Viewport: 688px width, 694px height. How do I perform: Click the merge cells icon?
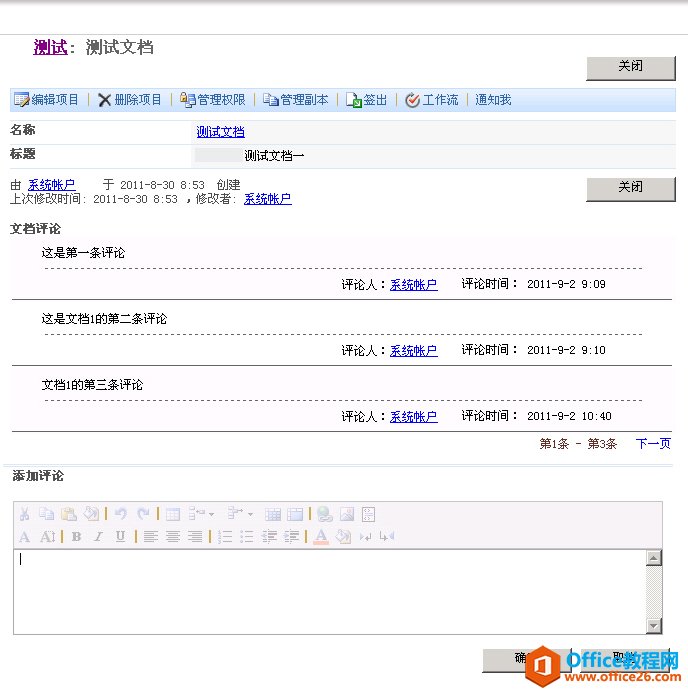click(x=295, y=514)
